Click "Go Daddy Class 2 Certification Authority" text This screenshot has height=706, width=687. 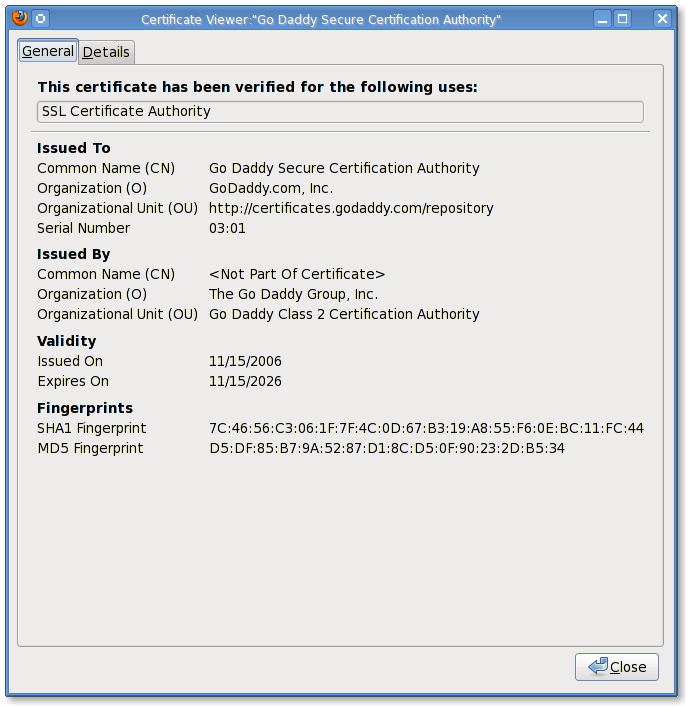pyautogui.click(x=344, y=314)
